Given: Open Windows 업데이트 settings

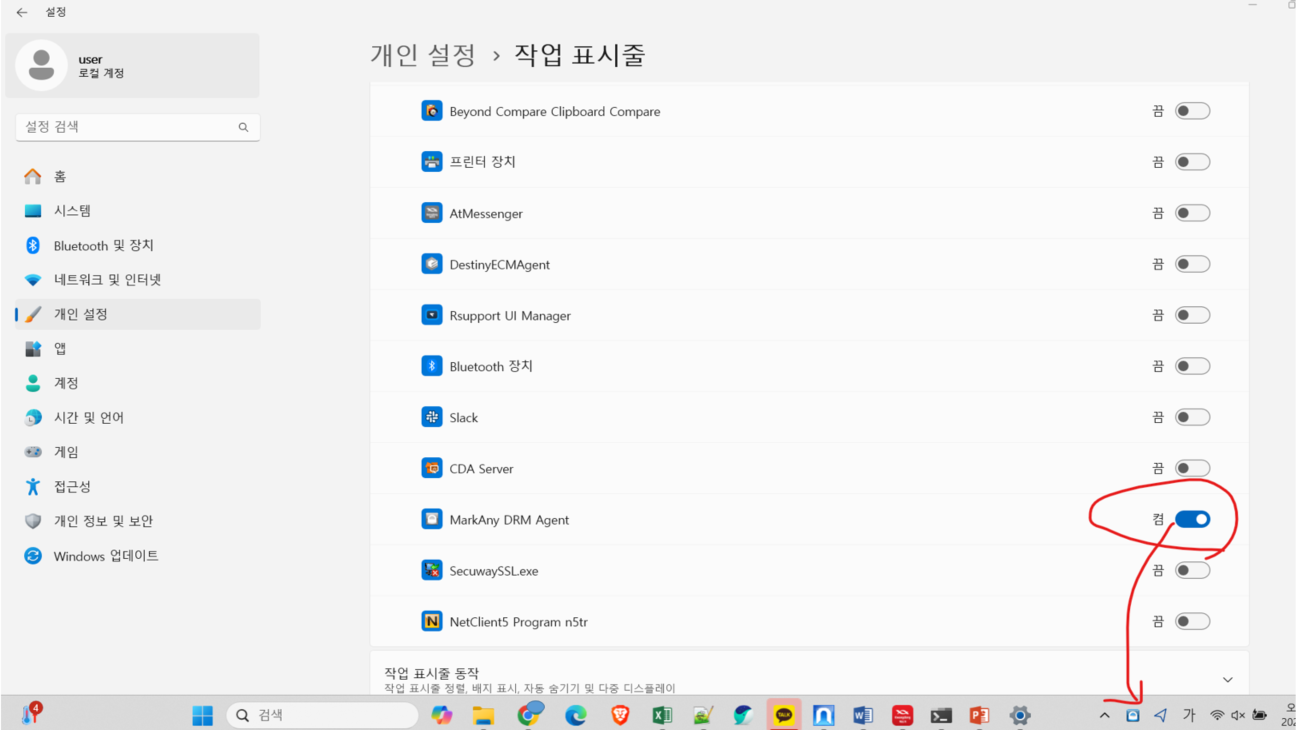Looking at the screenshot, I should (138, 556).
